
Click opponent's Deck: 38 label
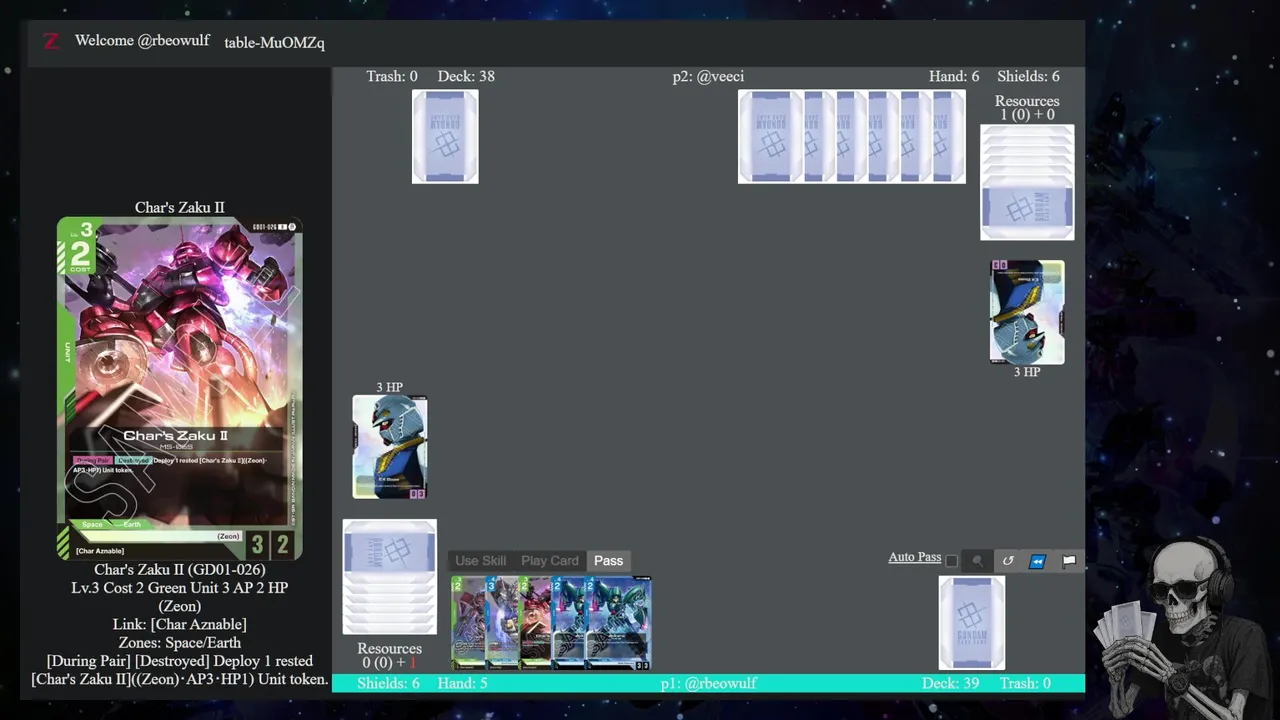coord(466,76)
